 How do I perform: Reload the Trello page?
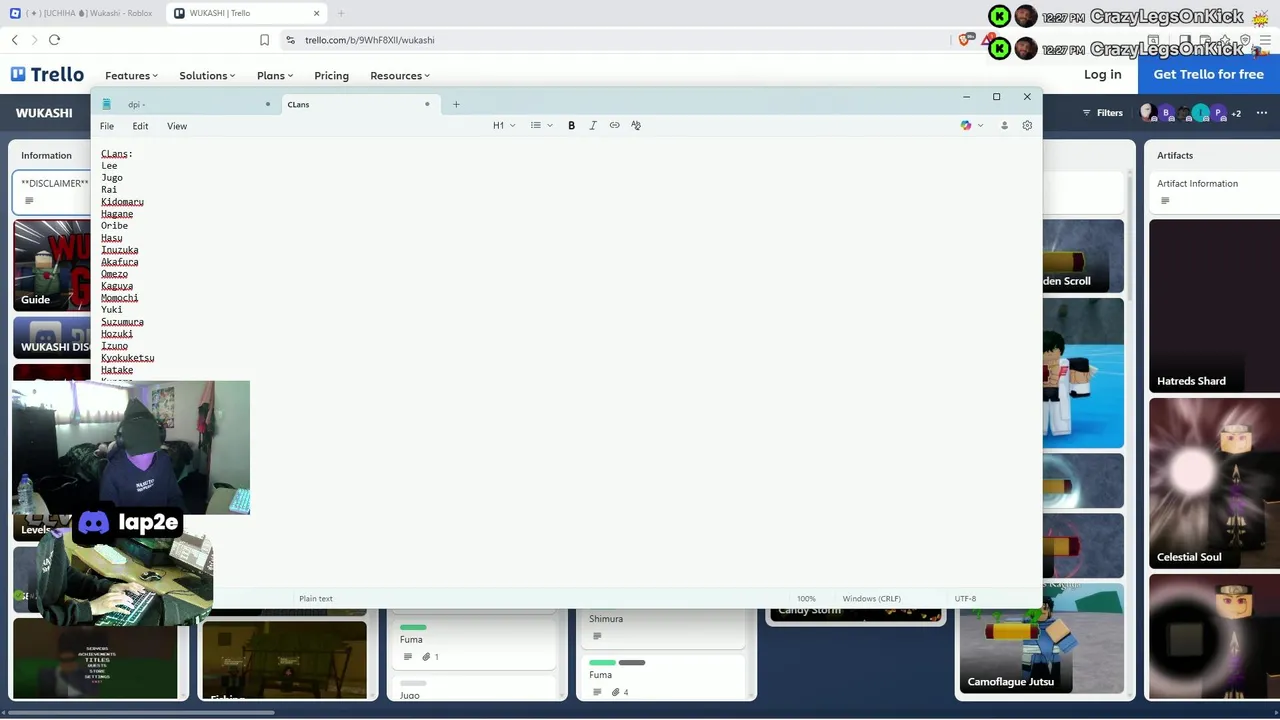(54, 40)
